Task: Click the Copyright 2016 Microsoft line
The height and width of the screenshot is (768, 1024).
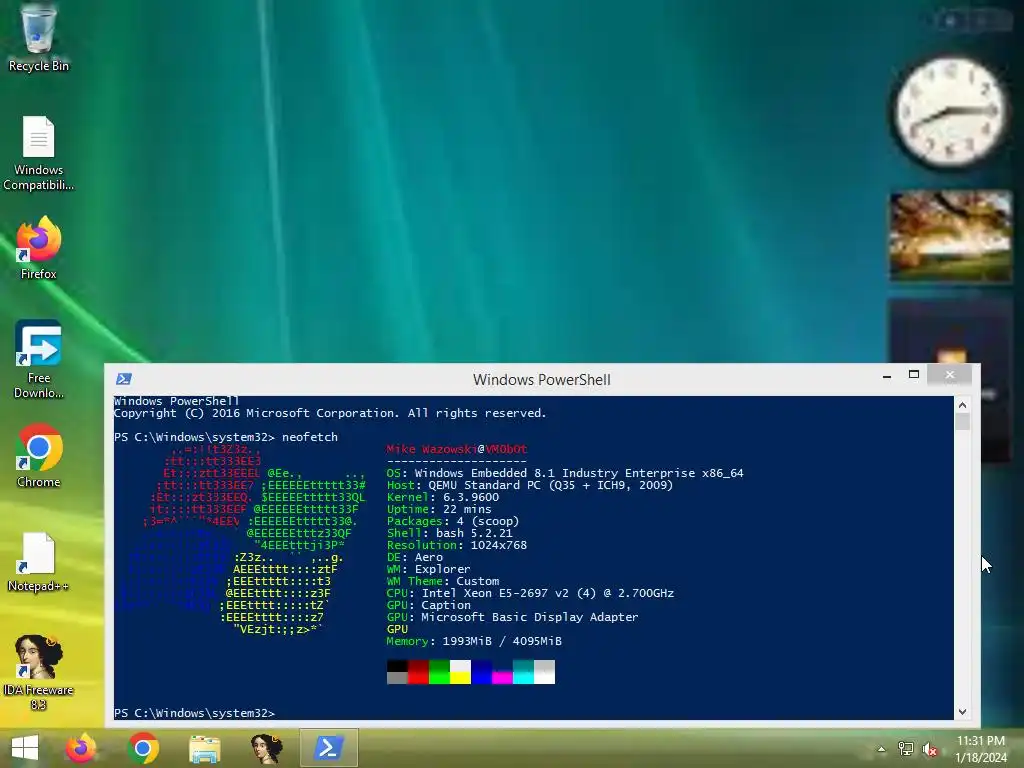Action: click(330, 413)
